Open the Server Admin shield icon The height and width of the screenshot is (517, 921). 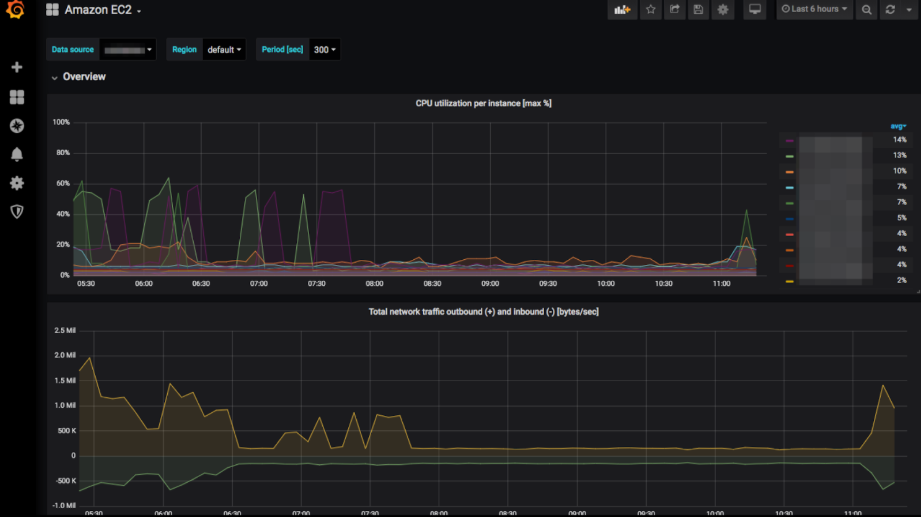coord(17,212)
